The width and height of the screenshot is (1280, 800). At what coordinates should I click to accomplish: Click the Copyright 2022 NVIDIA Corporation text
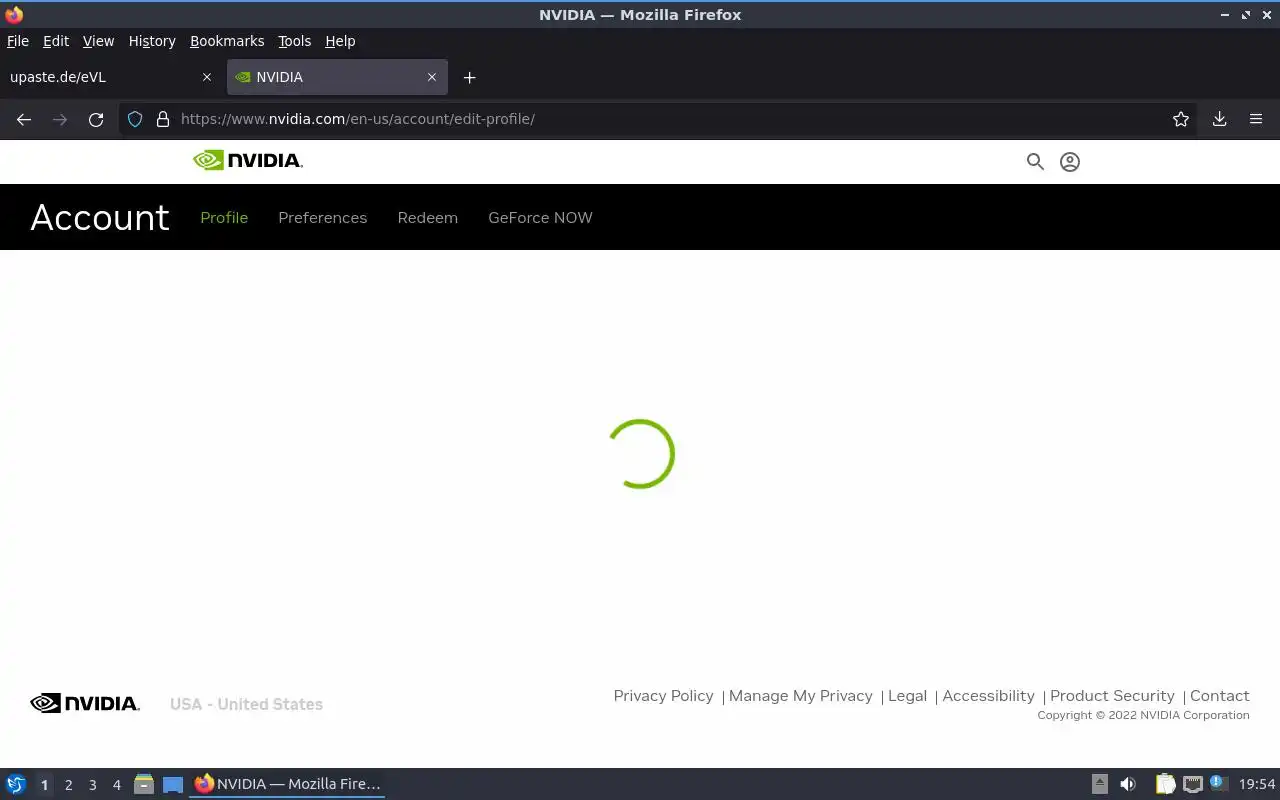(x=1143, y=715)
